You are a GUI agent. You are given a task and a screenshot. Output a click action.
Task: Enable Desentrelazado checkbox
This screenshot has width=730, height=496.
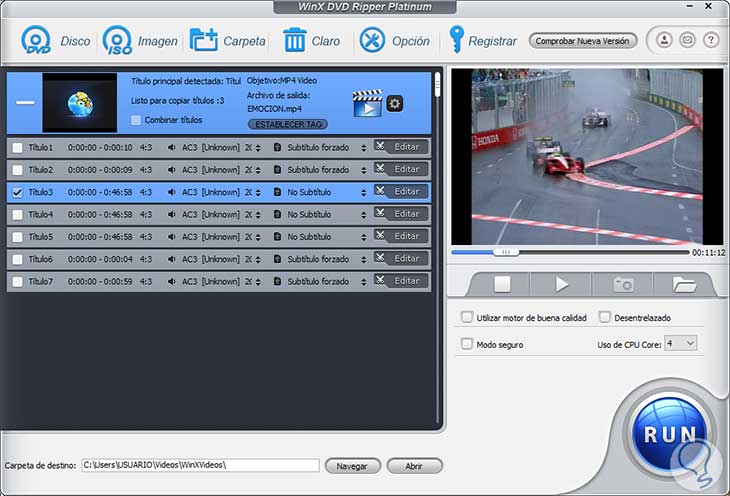point(604,317)
